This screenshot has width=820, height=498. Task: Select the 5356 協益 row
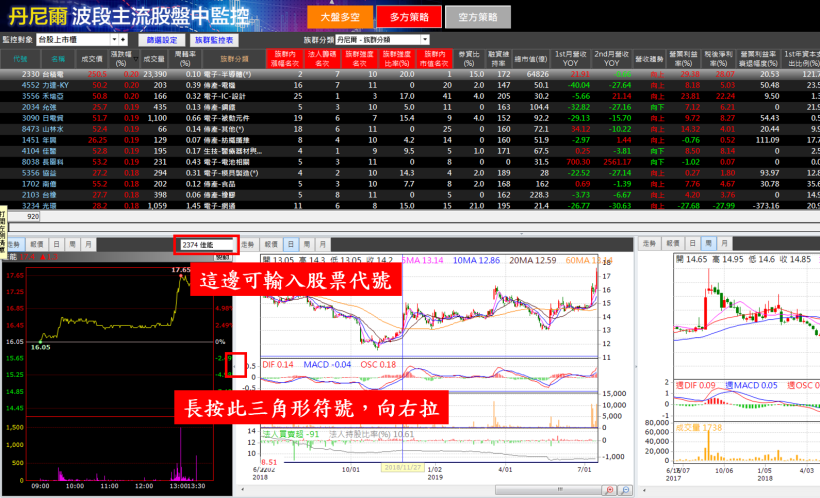[x=410, y=173]
